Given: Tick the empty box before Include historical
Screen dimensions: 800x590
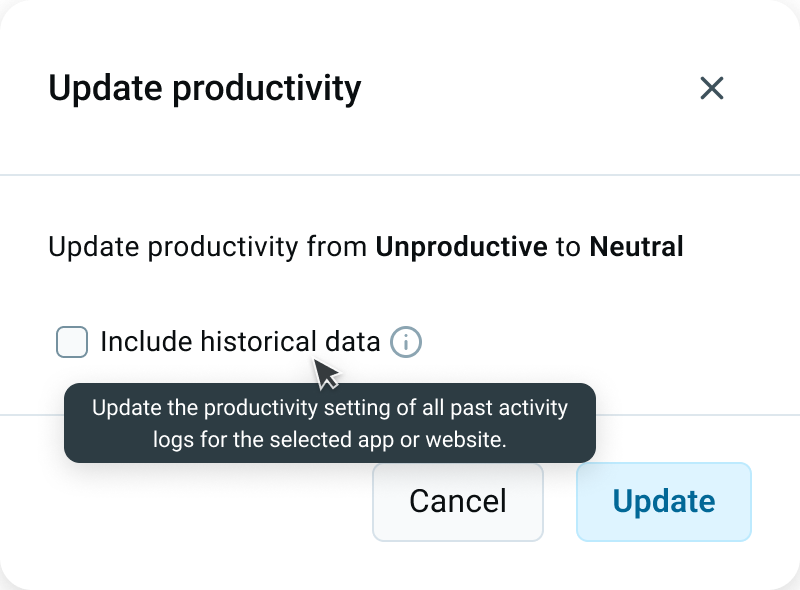Looking at the screenshot, I should pos(72,342).
